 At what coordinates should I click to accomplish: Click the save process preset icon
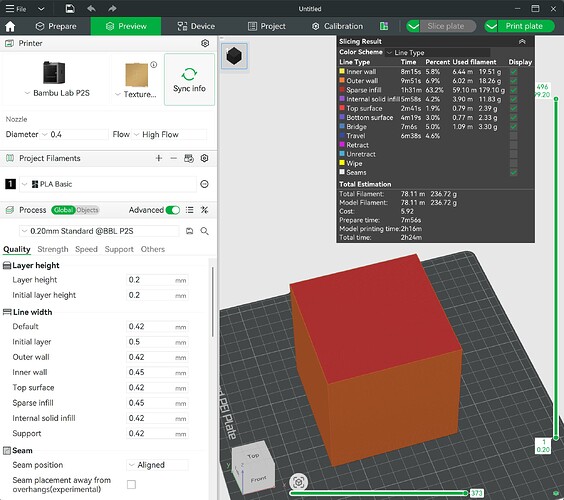pyautogui.click(x=190, y=231)
